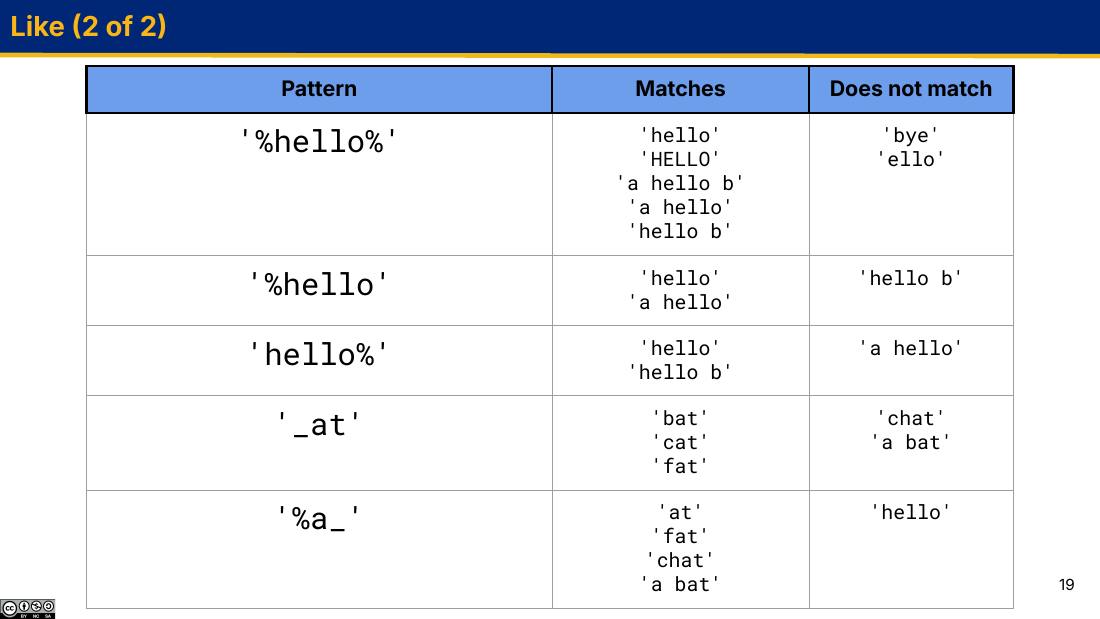Select the 'Pattern' column header
The height and width of the screenshot is (619, 1100).
click(319, 89)
